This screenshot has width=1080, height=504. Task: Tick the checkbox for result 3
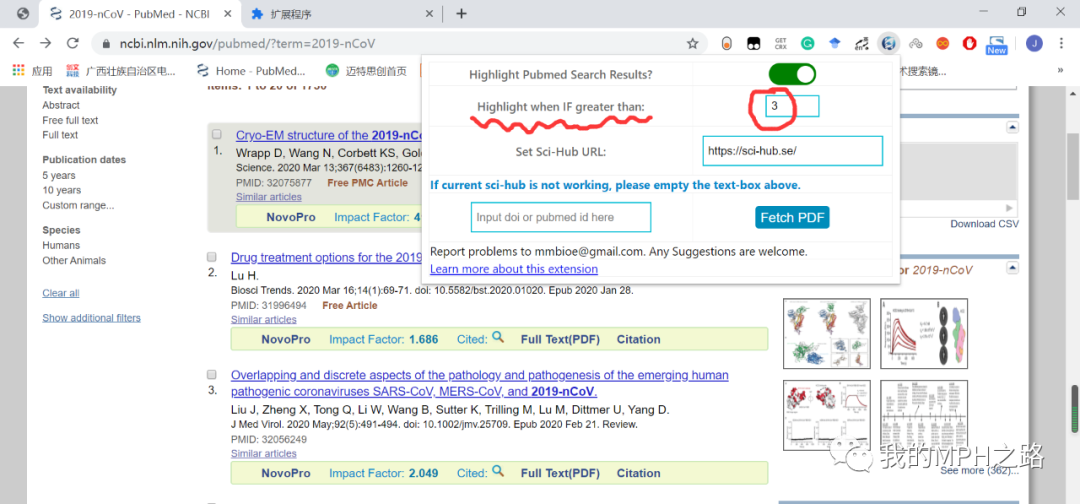(x=212, y=375)
